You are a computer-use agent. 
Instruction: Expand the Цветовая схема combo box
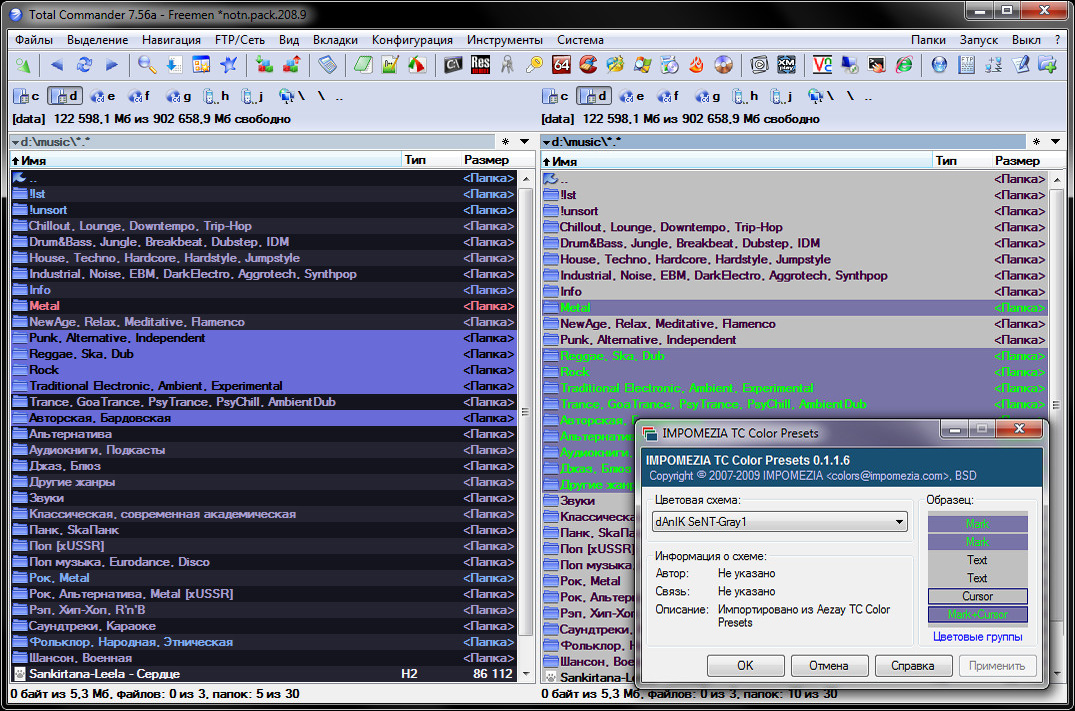[900, 522]
